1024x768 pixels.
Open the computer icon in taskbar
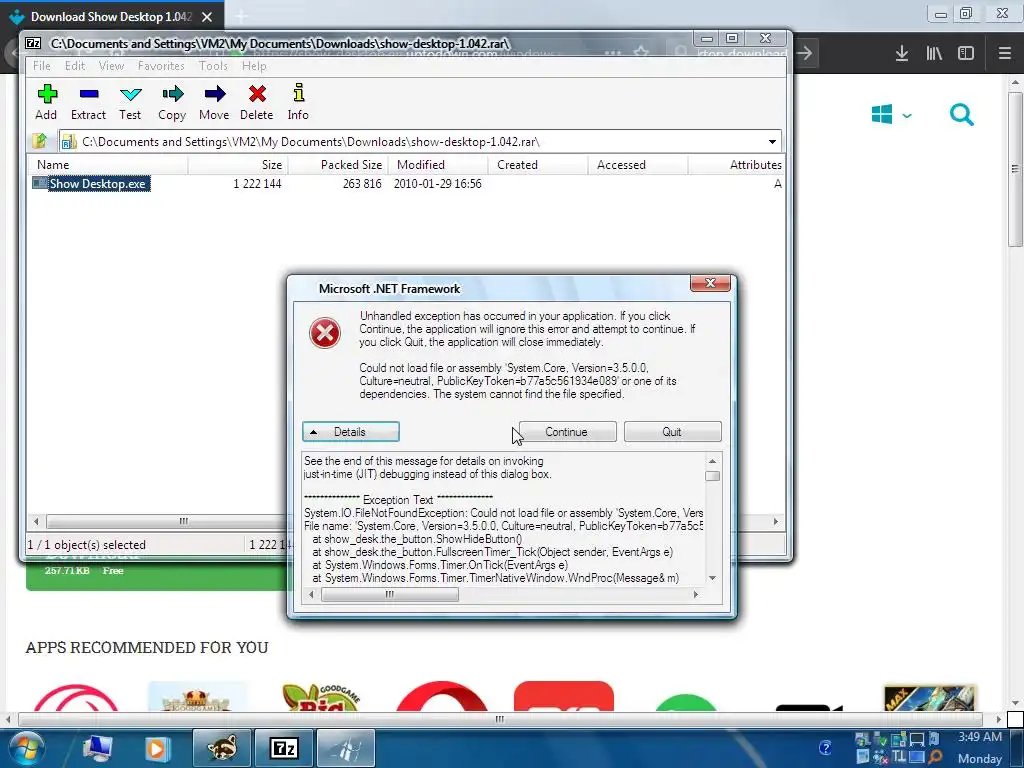(x=97, y=748)
